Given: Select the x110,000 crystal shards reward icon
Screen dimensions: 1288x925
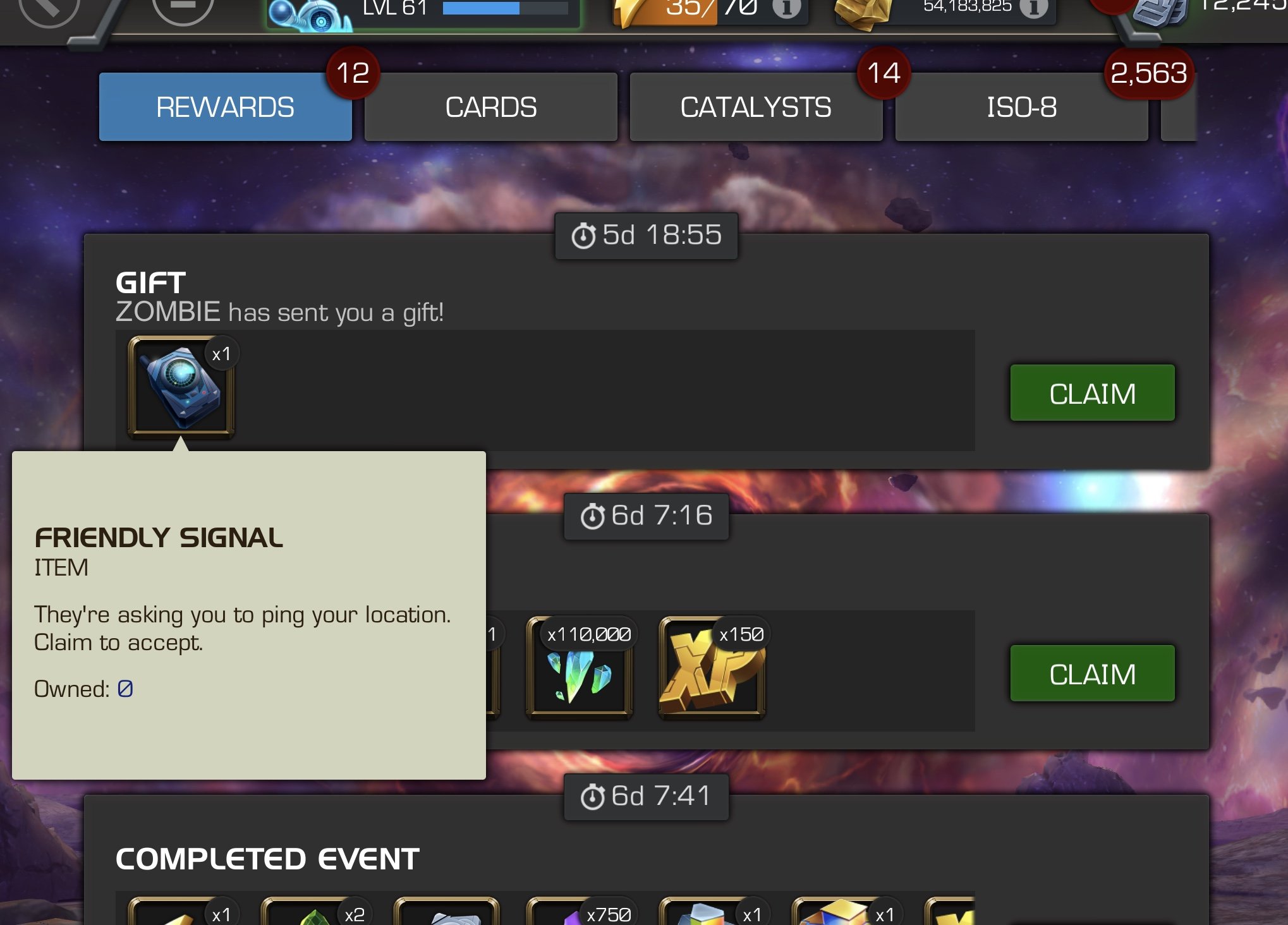Looking at the screenshot, I should tap(579, 667).
